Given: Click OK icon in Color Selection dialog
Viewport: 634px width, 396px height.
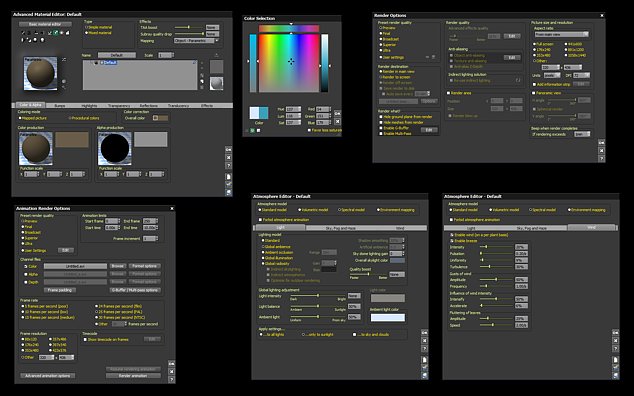Looking at the screenshot, I should (x=337, y=113).
